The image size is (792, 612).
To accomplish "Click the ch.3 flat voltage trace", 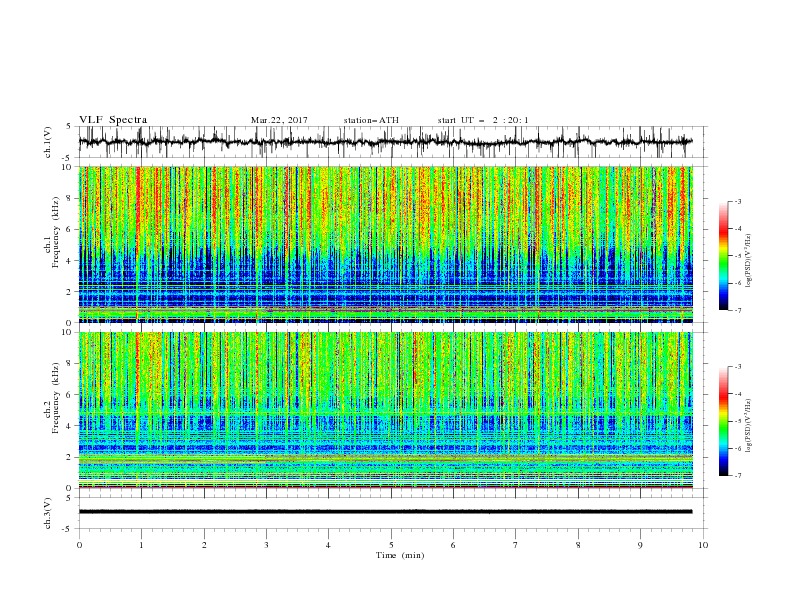I will click(385, 512).
